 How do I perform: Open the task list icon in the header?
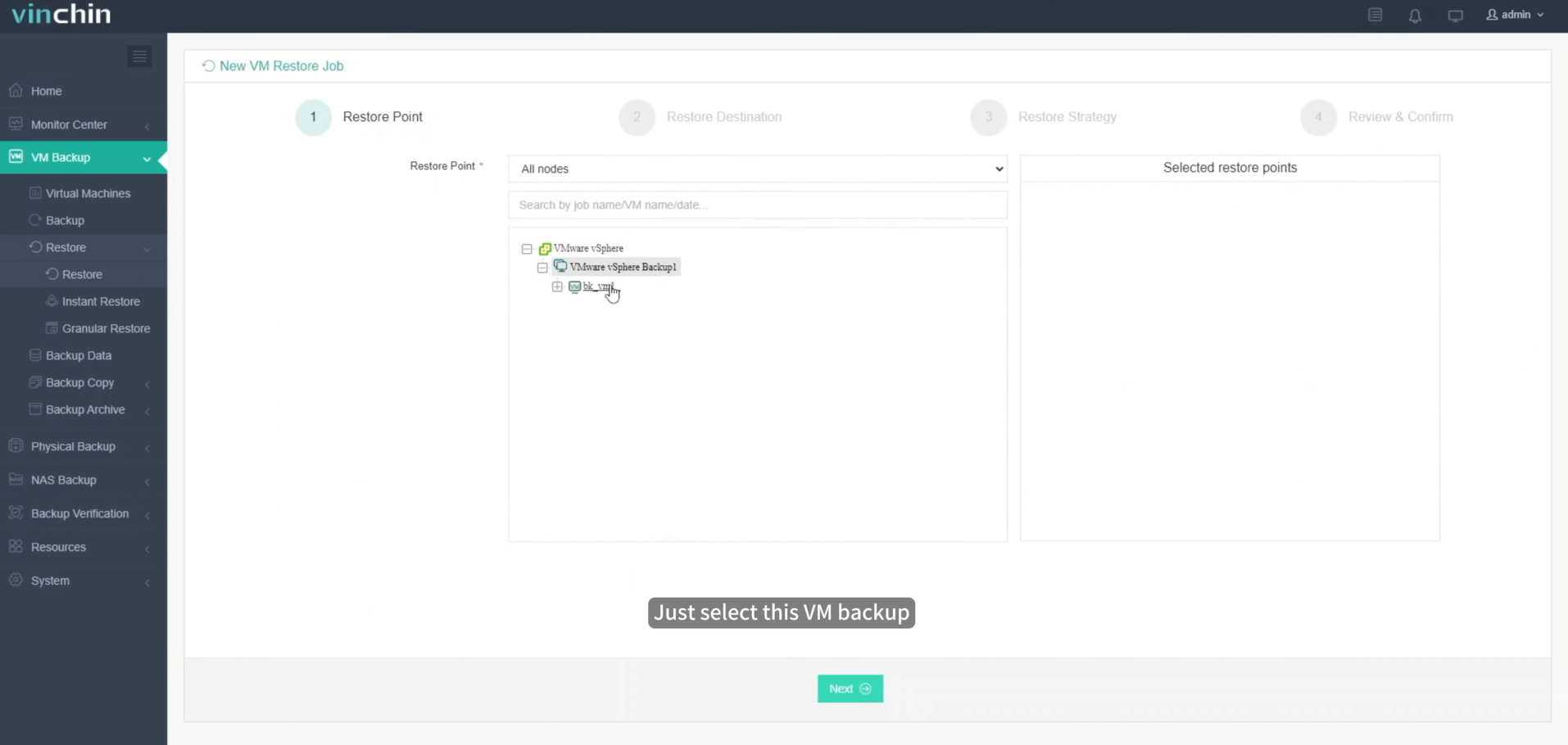click(1375, 15)
